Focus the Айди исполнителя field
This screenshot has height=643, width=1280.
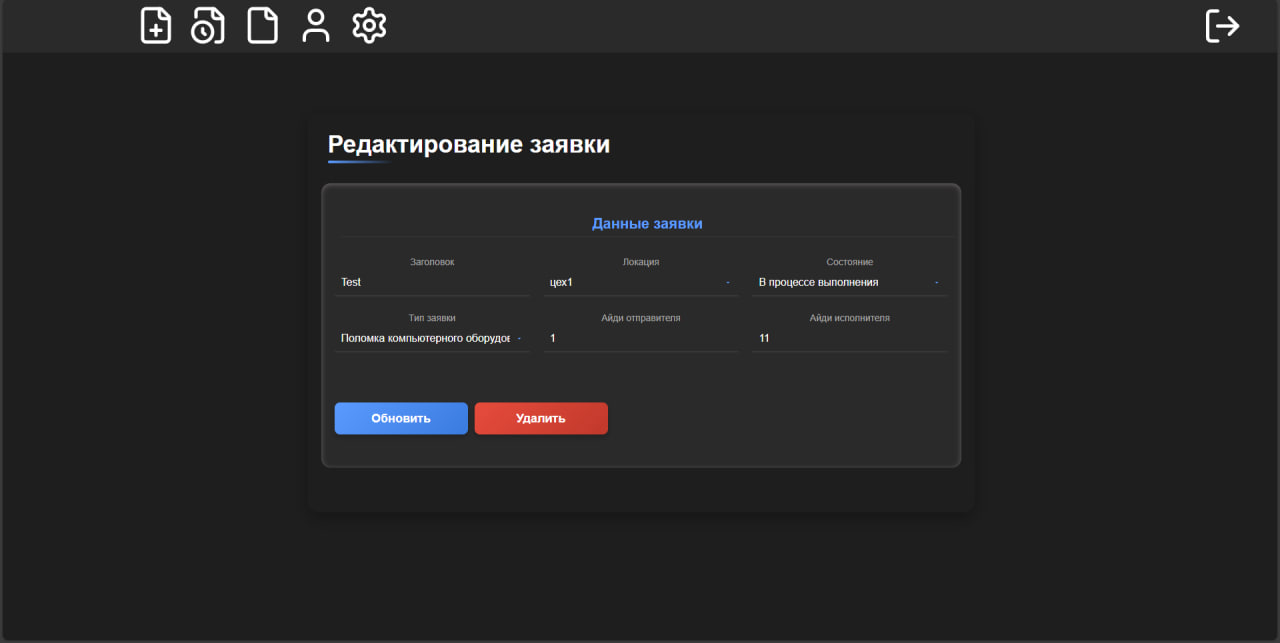(x=849, y=339)
